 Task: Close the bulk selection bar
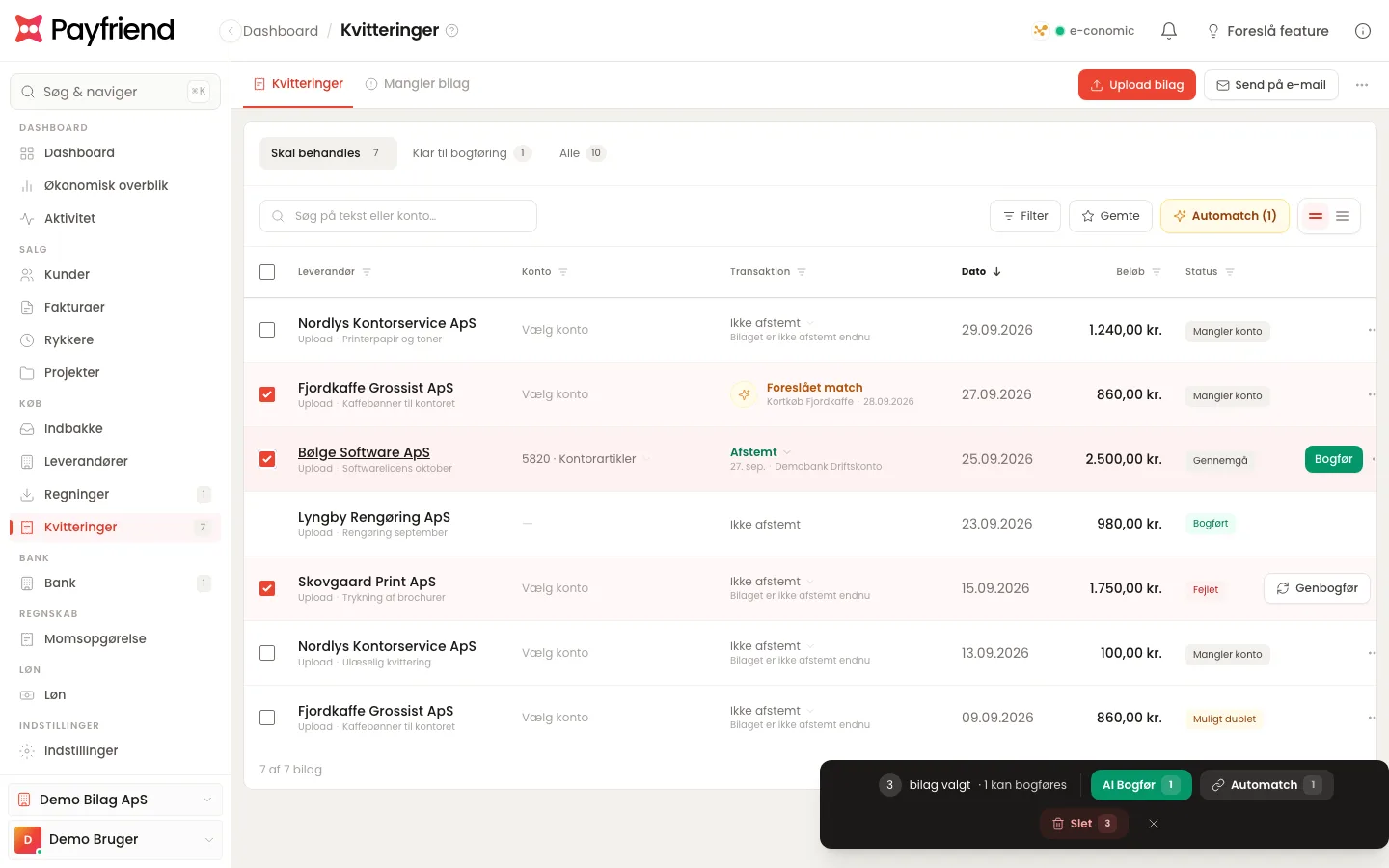[1154, 824]
